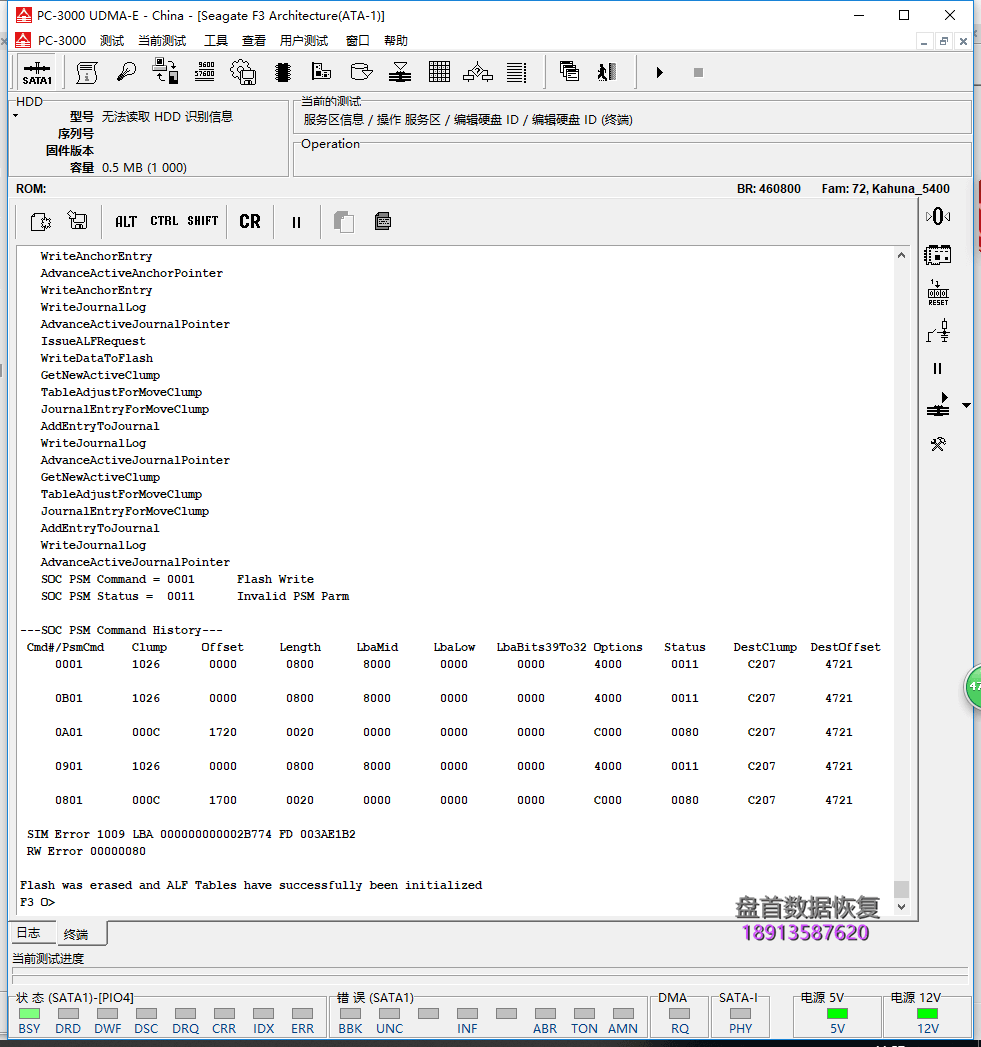Toggle the CTRL key modifier
981x1047 pixels.
[x=164, y=221]
